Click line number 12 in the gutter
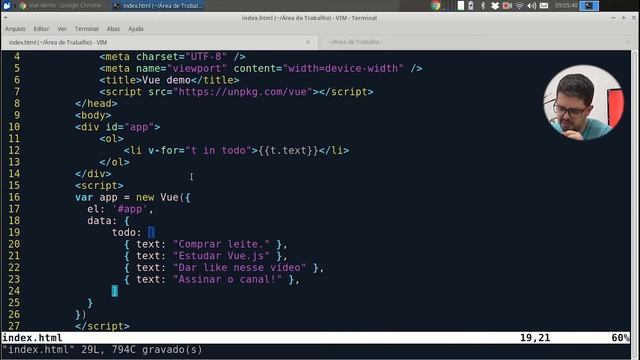The height and width of the screenshot is (360, 640). (x=14, y=151)
